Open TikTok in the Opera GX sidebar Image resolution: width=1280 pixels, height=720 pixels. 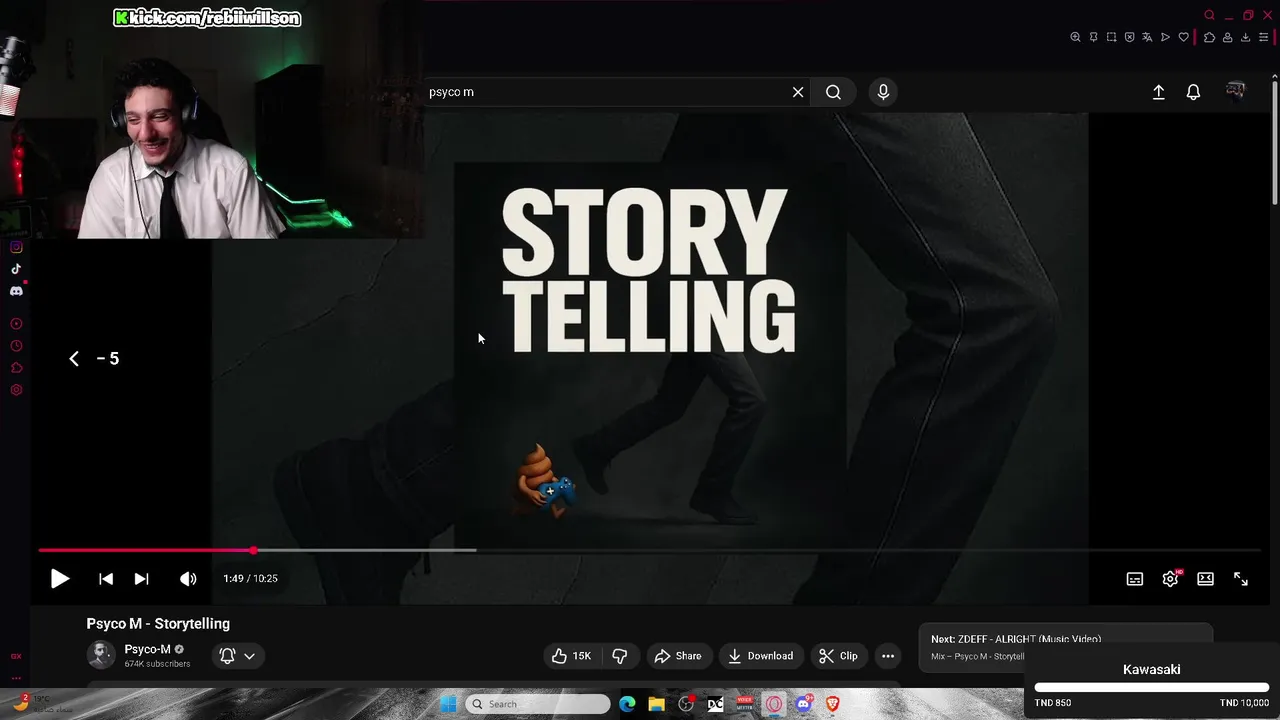16,269
